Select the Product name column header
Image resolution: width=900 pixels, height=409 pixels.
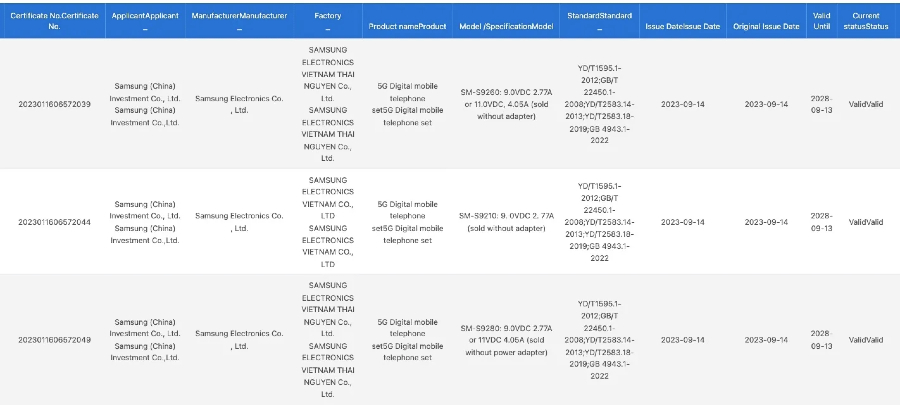click(x=406, y=25)
